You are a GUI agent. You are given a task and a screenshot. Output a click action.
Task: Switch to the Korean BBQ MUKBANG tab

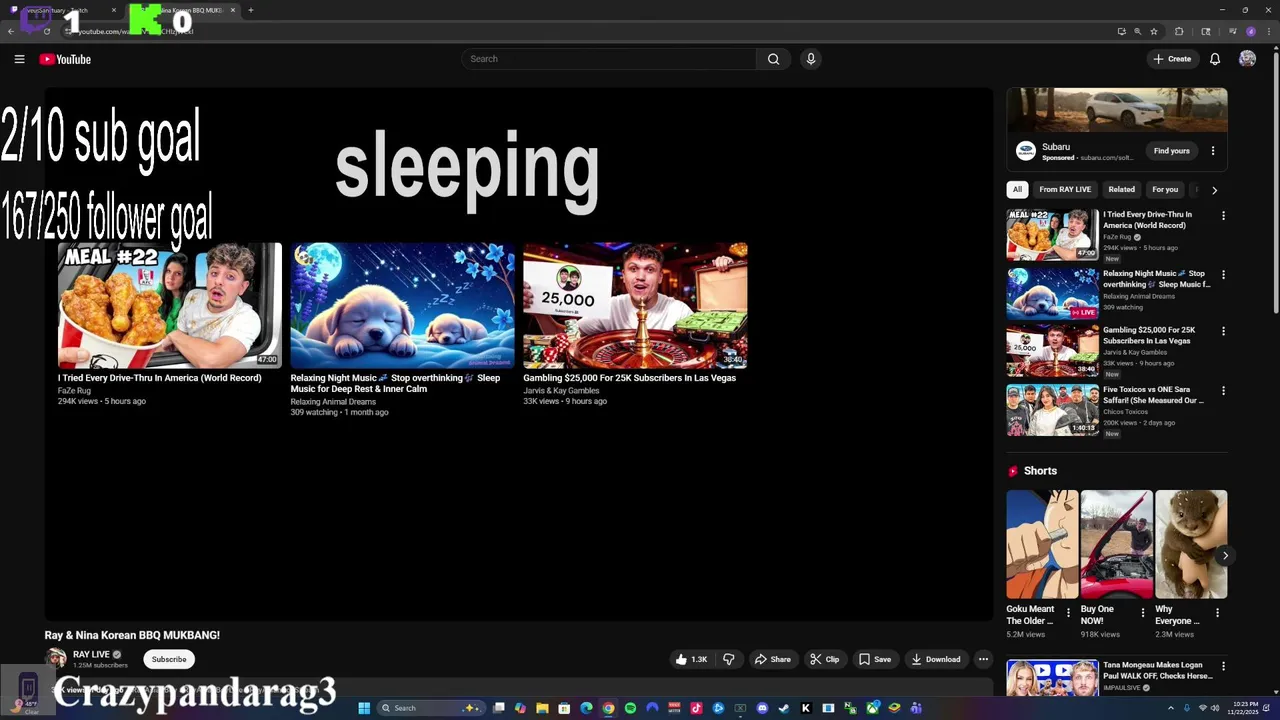[x=185, y=10]
